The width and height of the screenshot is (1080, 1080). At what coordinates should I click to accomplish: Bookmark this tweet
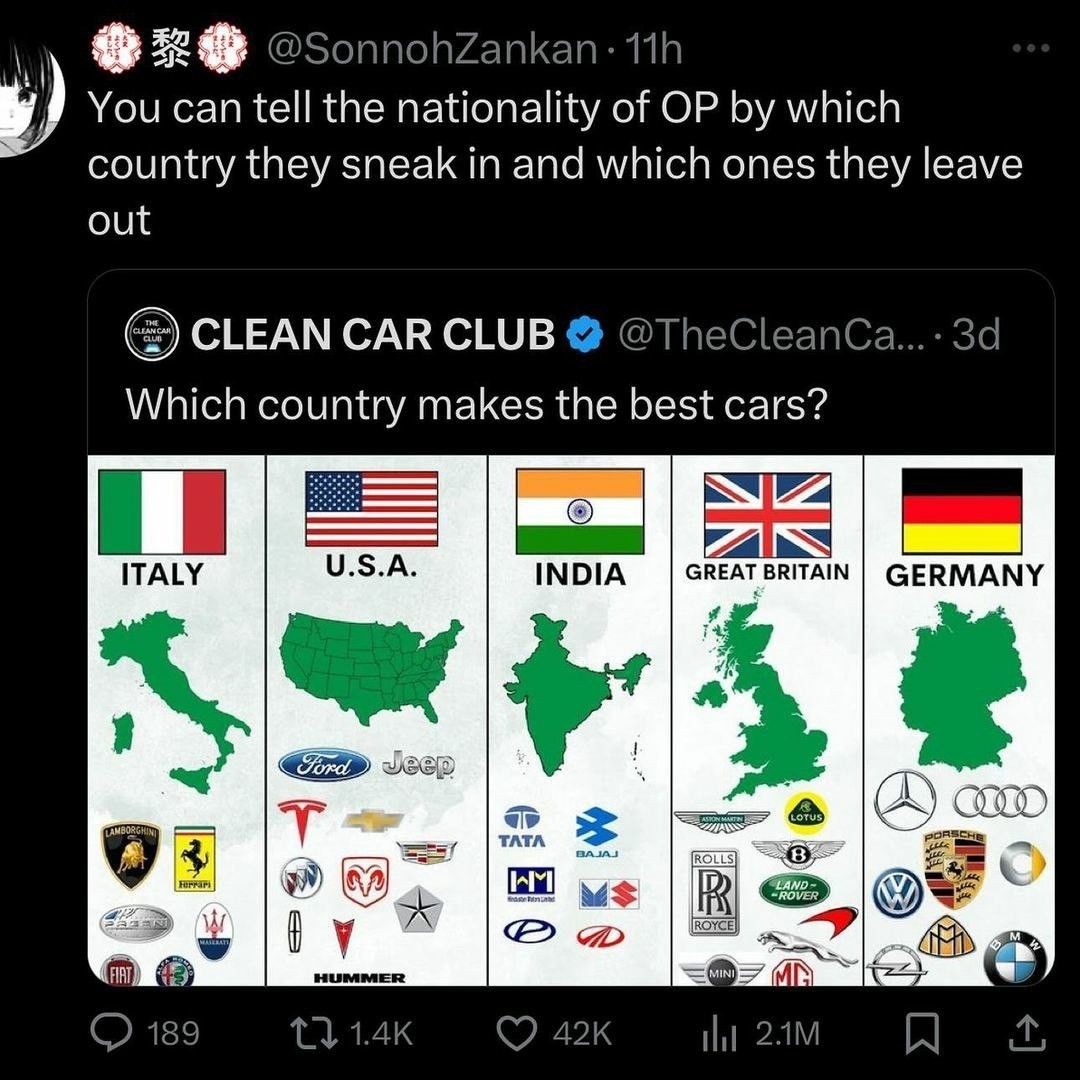[918, 1033]
